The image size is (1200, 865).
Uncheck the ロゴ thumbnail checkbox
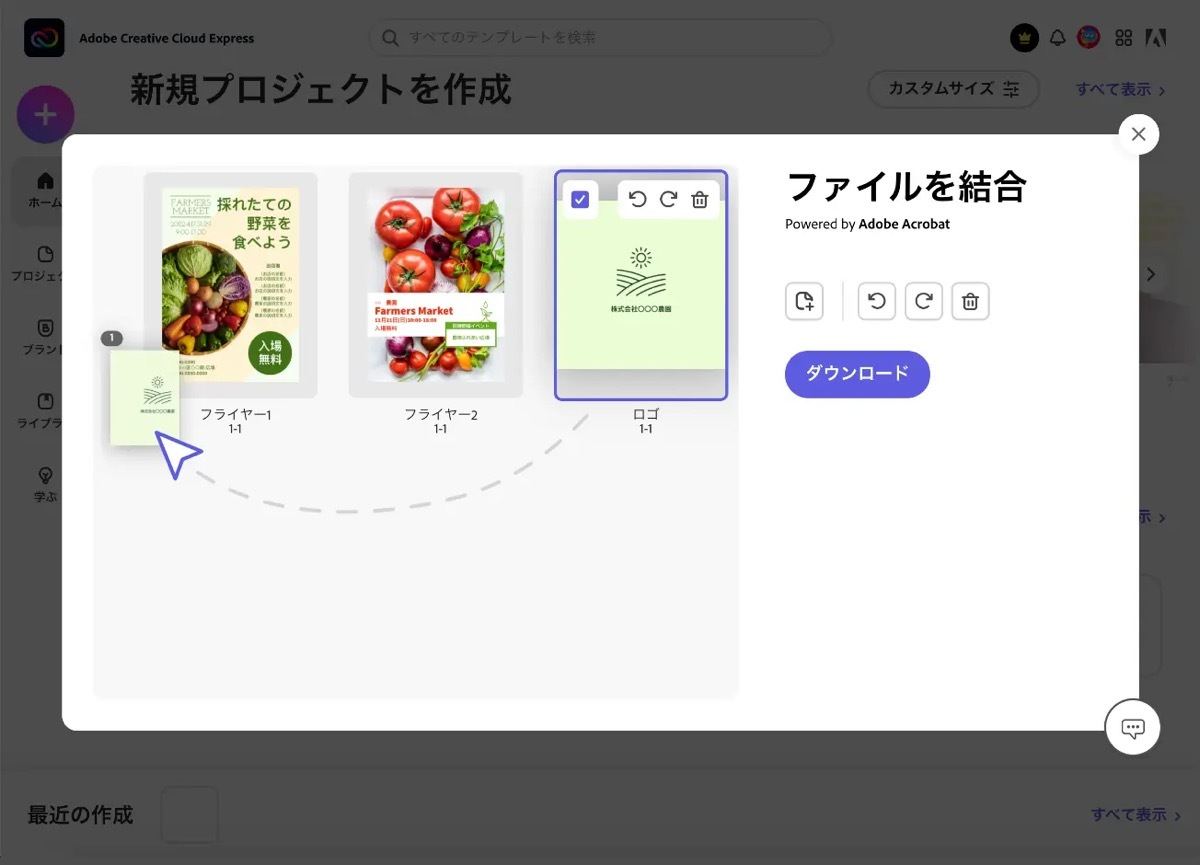coord(580,199)
